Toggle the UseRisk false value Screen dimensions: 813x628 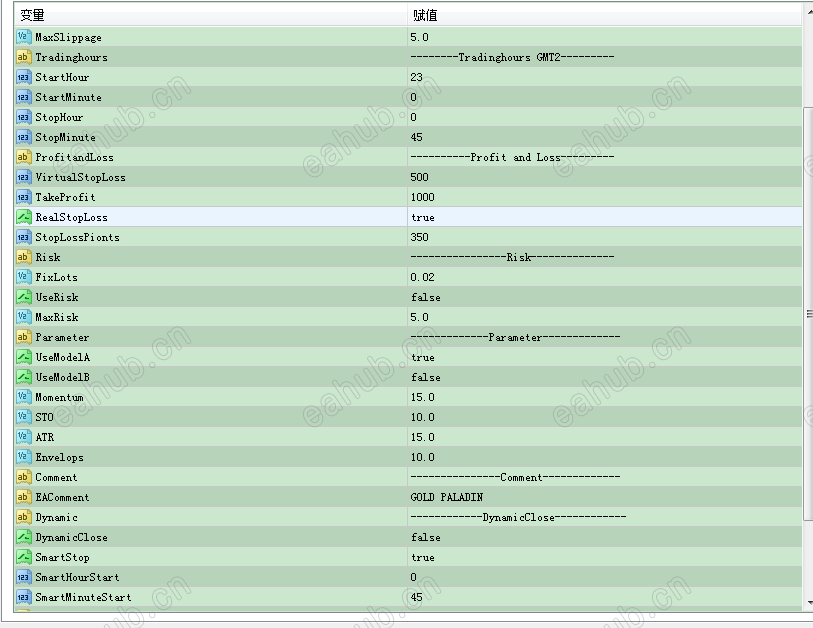click(x=425, y=297)
